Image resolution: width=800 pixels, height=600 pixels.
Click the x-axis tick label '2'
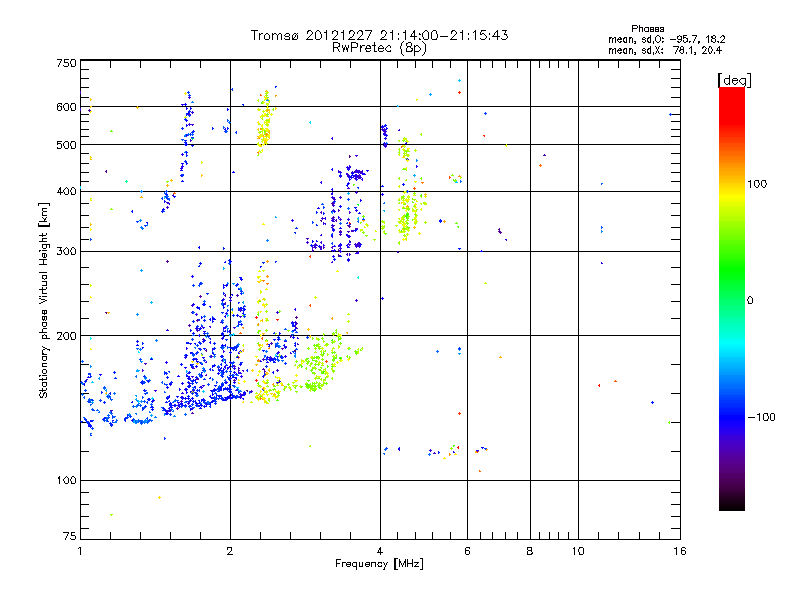click(230, 551)
